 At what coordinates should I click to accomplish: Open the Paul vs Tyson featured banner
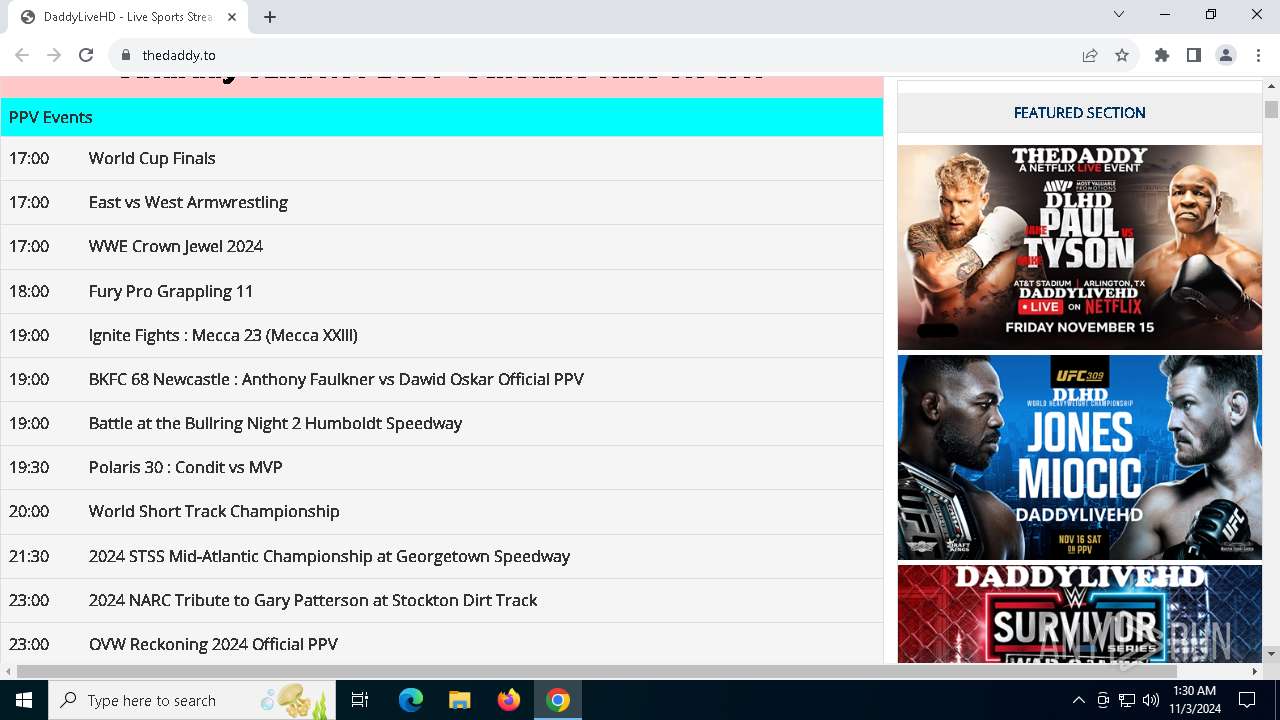(x=1080, y=247)
